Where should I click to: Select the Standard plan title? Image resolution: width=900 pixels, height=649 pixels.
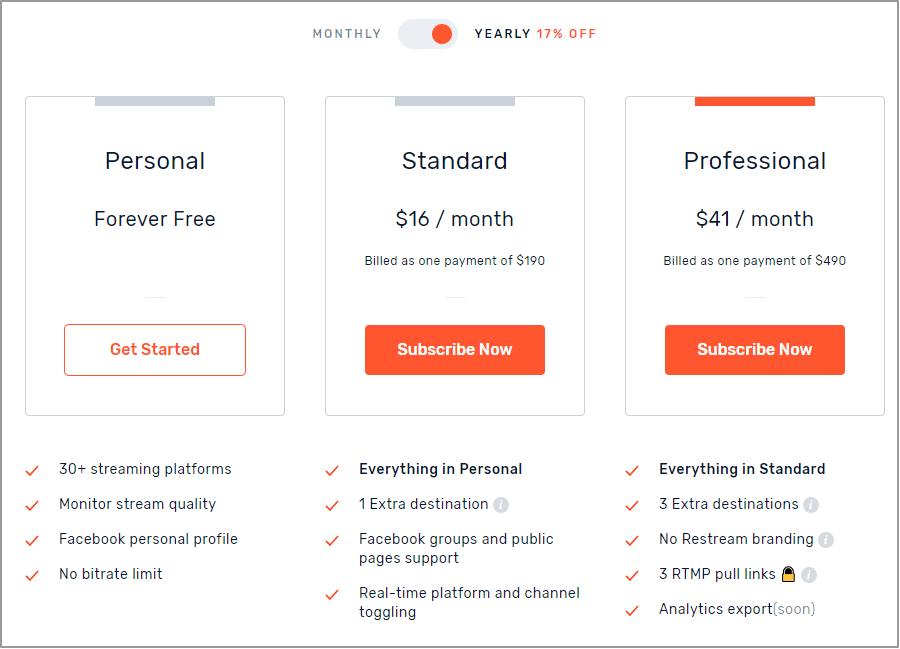455,161
